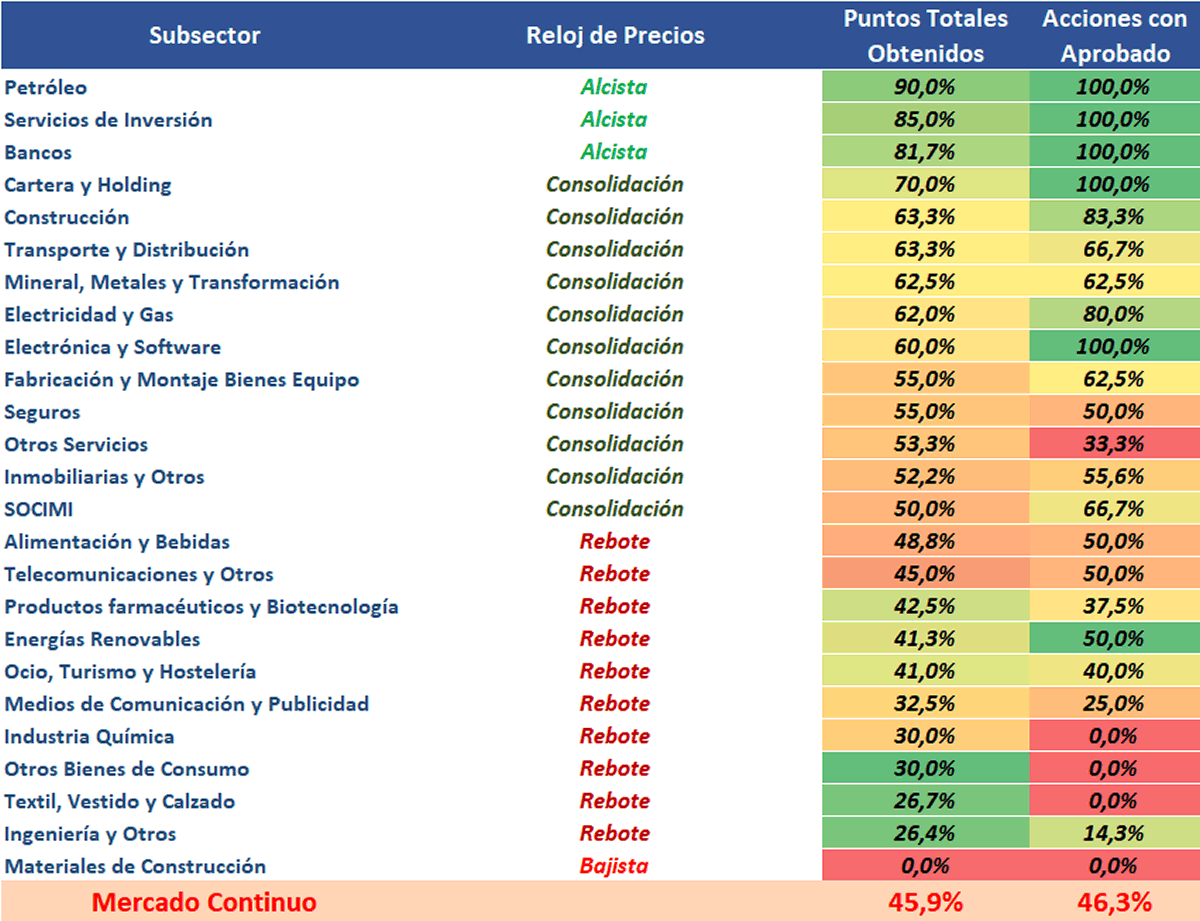This screenshot has width=1200, height=921.
Task: Click the 46,3% total approved cell
Action: pyautogui.click(x=1114, y=902)
